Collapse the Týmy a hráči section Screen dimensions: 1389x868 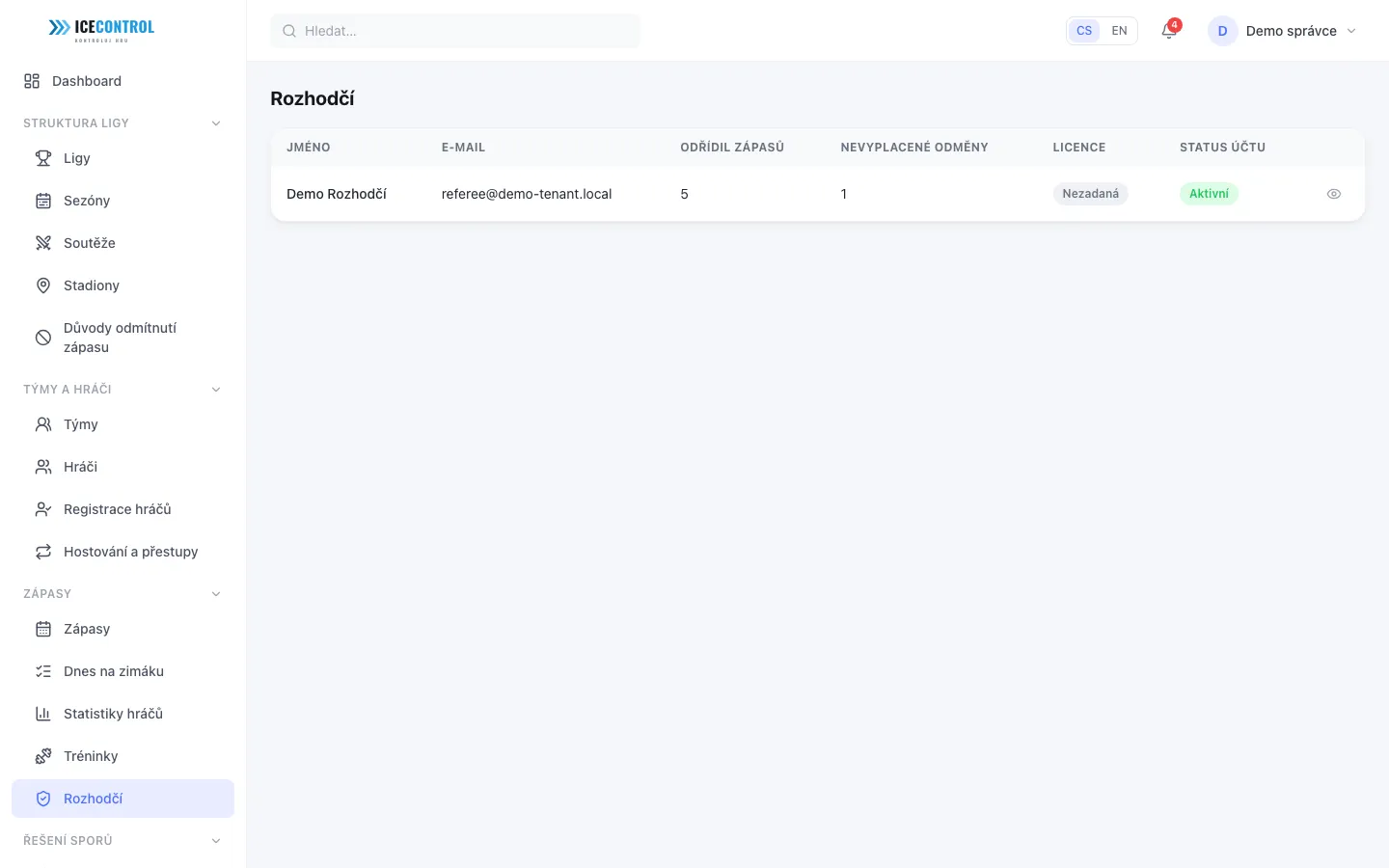tap(216, 390)
